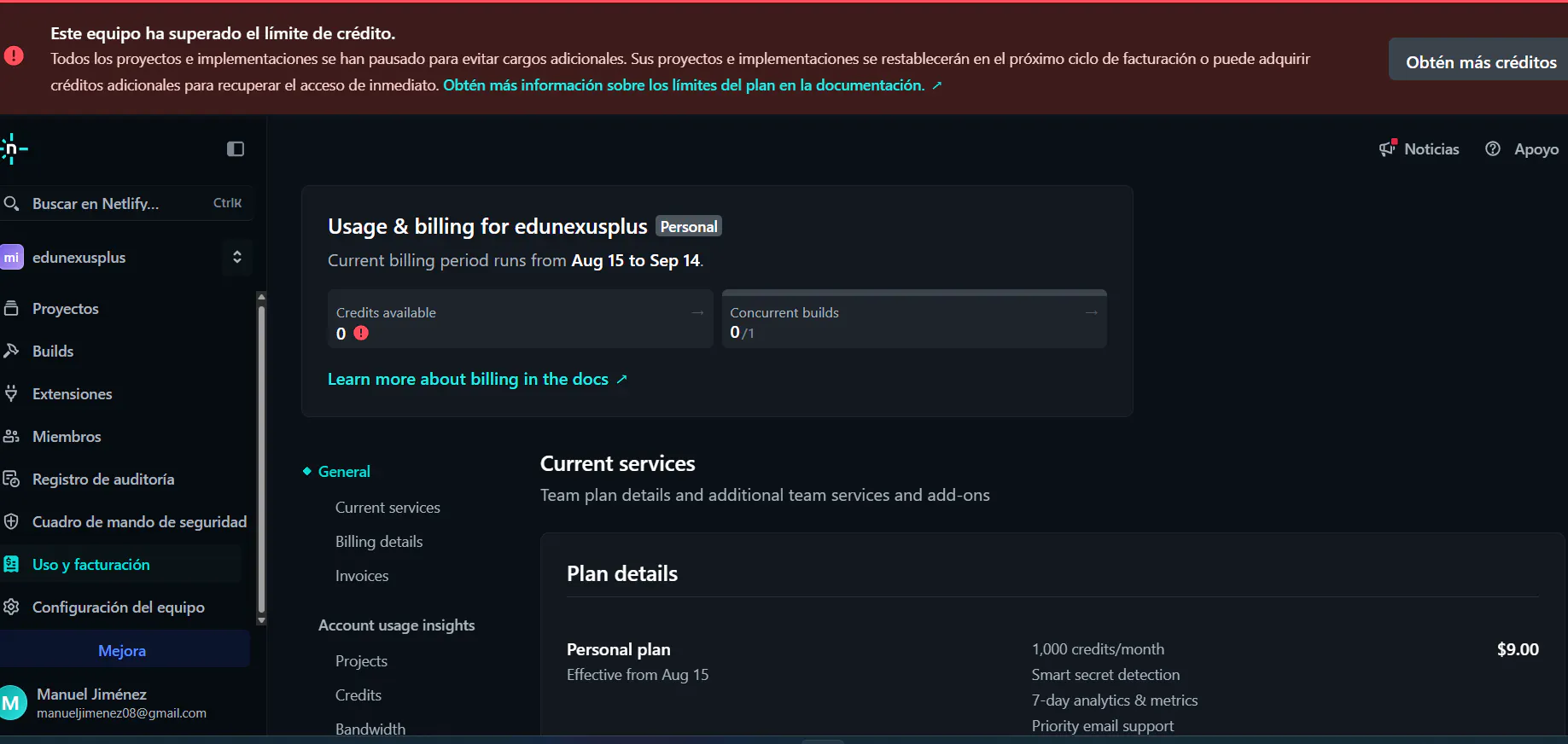
Task: Open the plan limits documentation link
Action: point(692,85)
